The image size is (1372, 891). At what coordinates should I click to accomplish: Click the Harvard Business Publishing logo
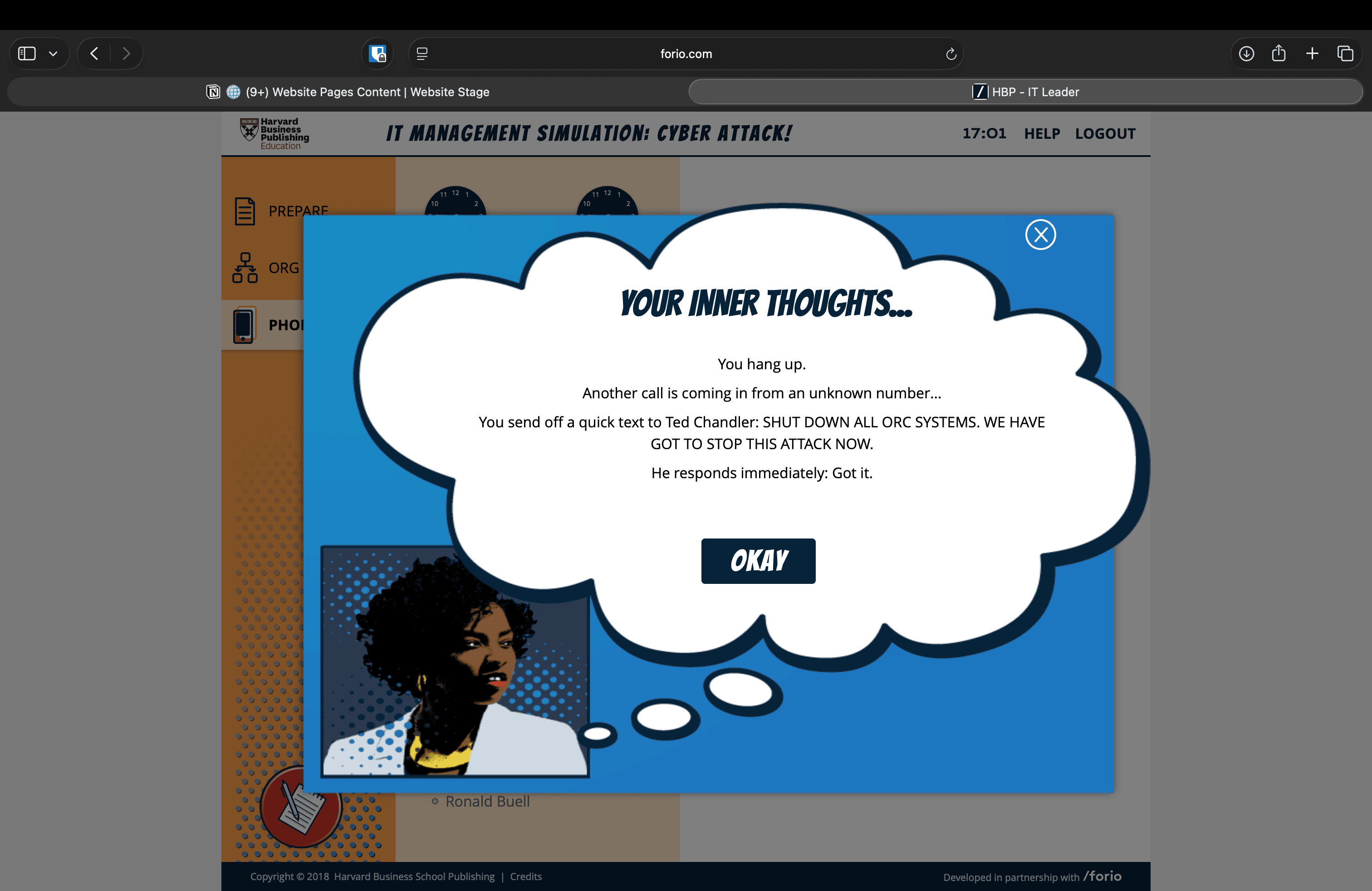pos(274,134)
